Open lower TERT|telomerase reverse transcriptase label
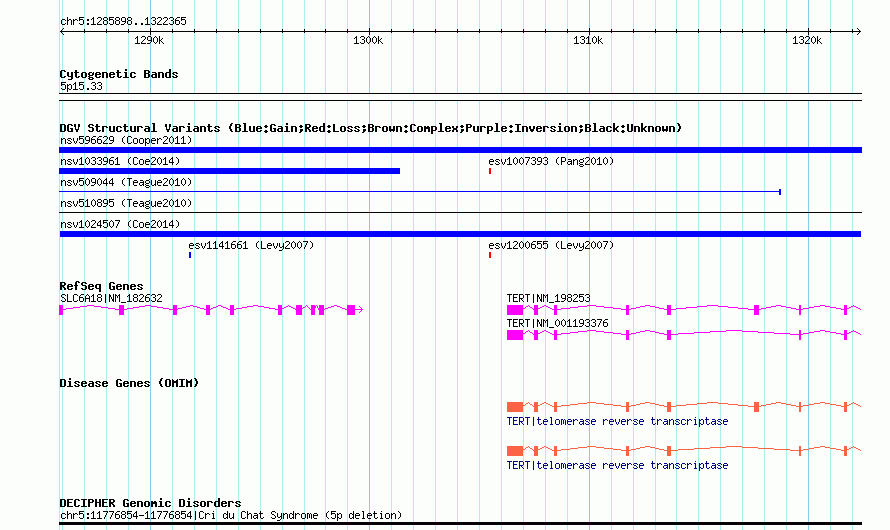Viewport: 890px width, 530px height. click(x=617, y=465)
